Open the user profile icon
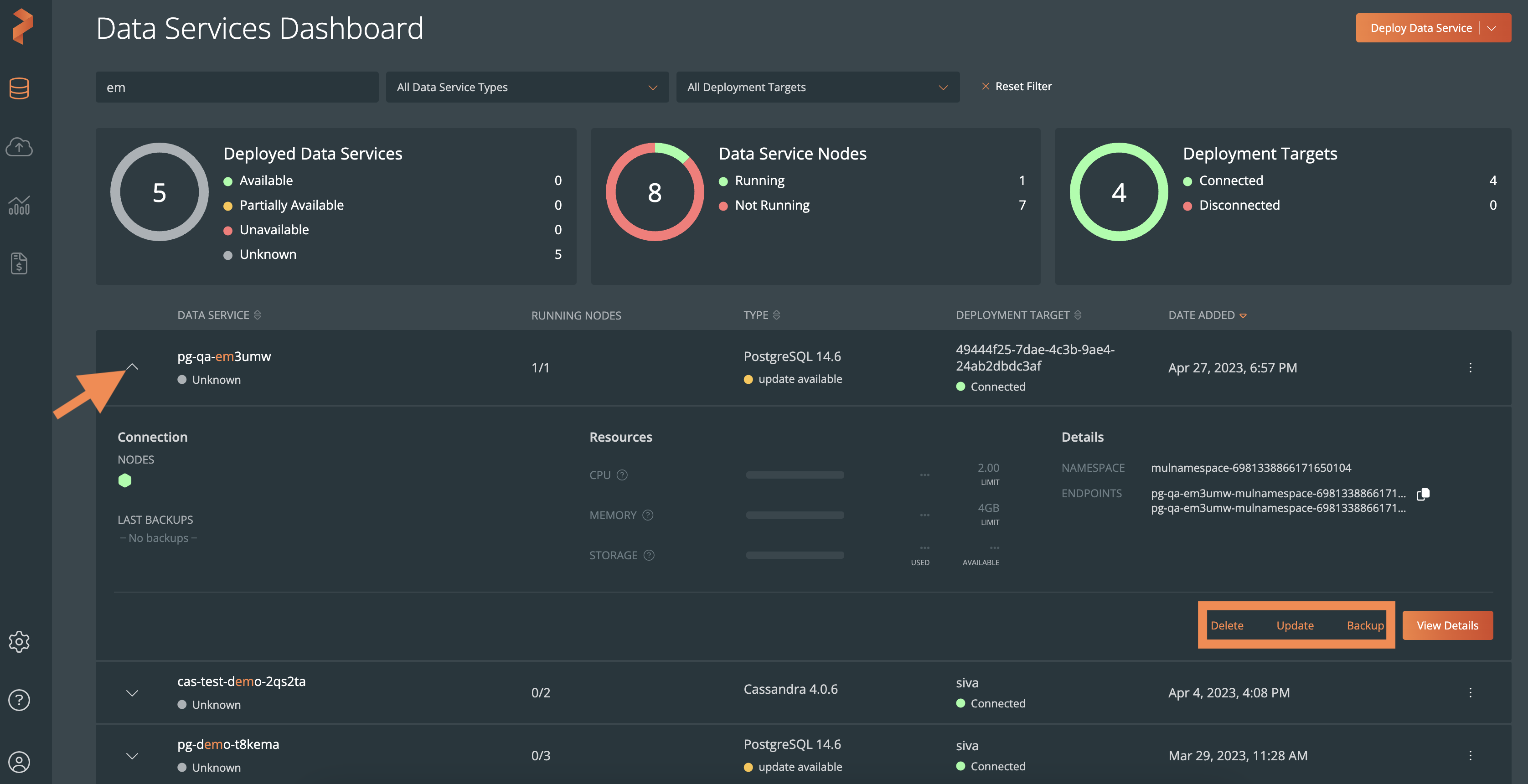Viewport: 1528px width, 784px height. (19, 762)
